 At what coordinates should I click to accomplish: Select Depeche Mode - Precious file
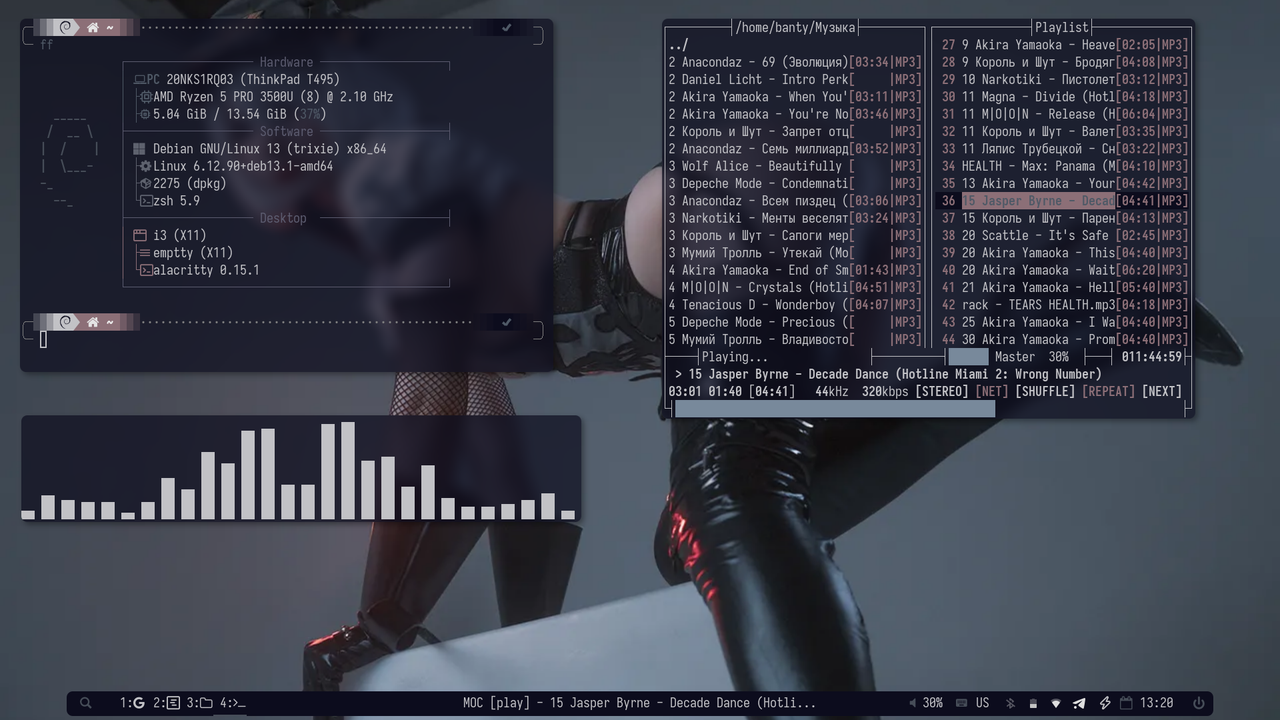click(x=795, y=322)
